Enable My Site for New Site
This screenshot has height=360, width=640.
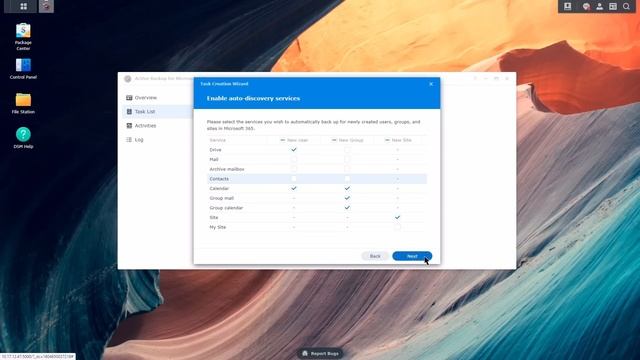(397, 227)
